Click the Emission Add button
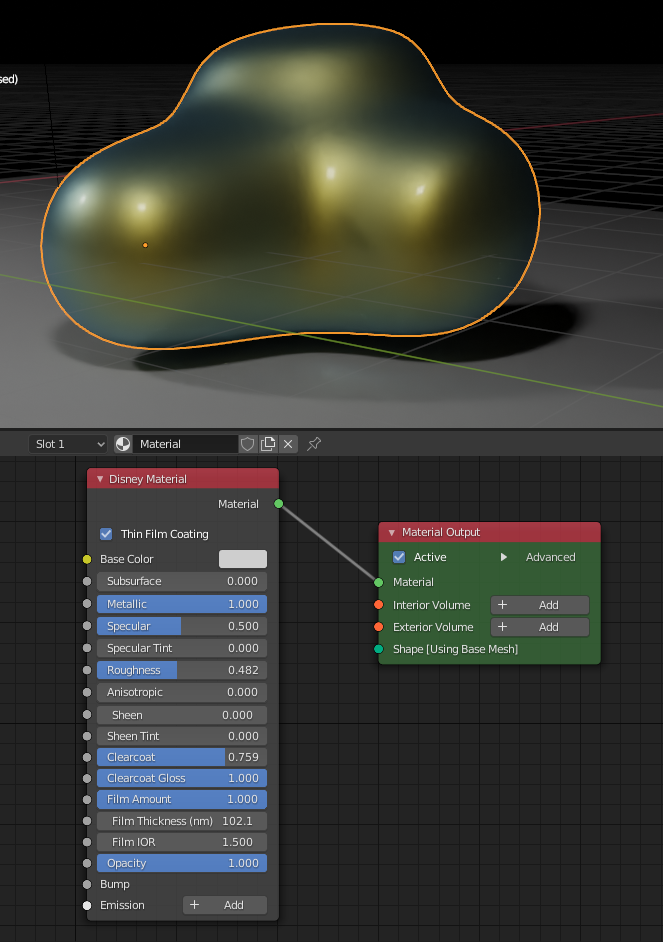 pyautogui.click(x=224, y=905)
